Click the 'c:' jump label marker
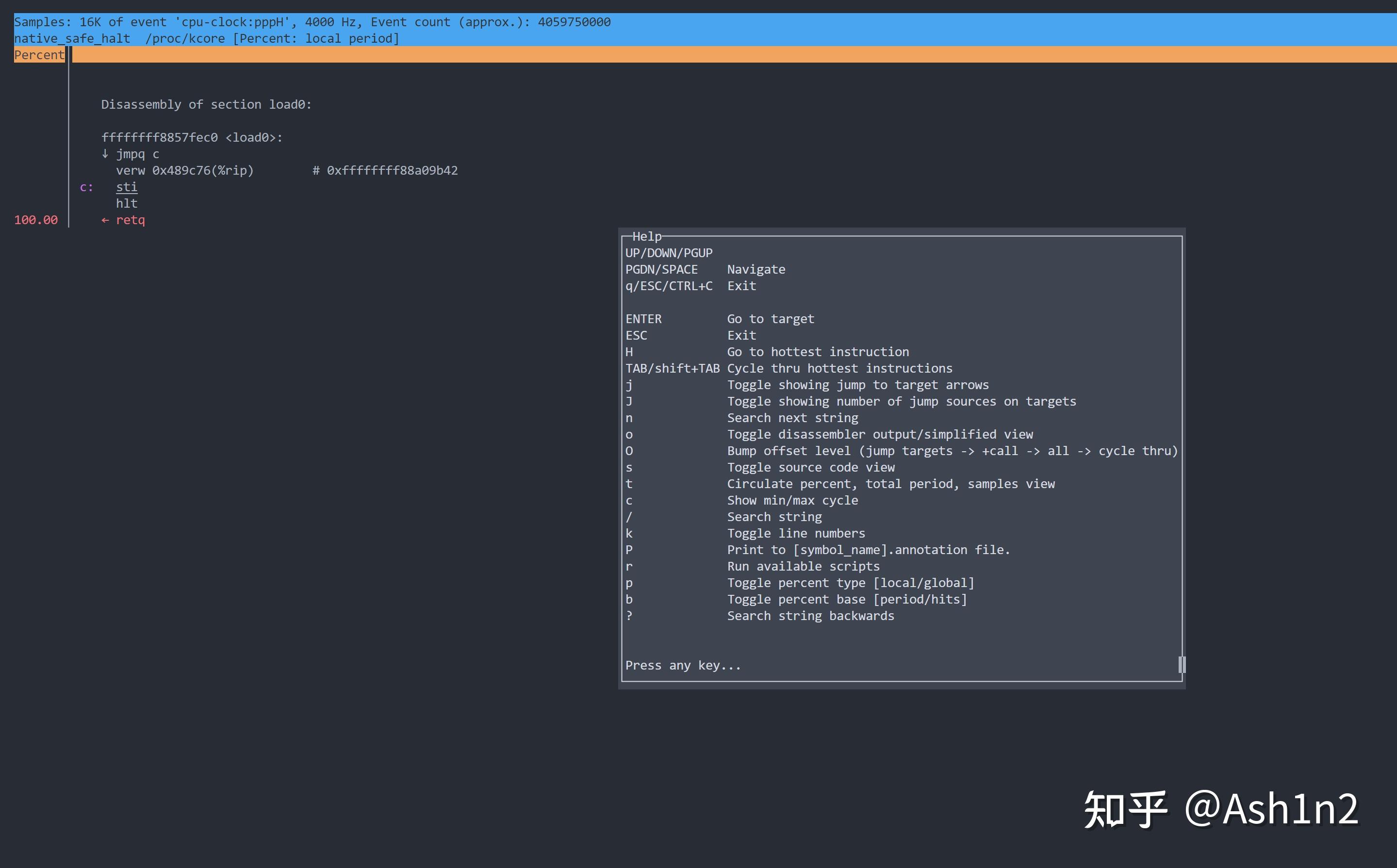The width and height of the screenshot is (1397, 868). click(86, 187)
